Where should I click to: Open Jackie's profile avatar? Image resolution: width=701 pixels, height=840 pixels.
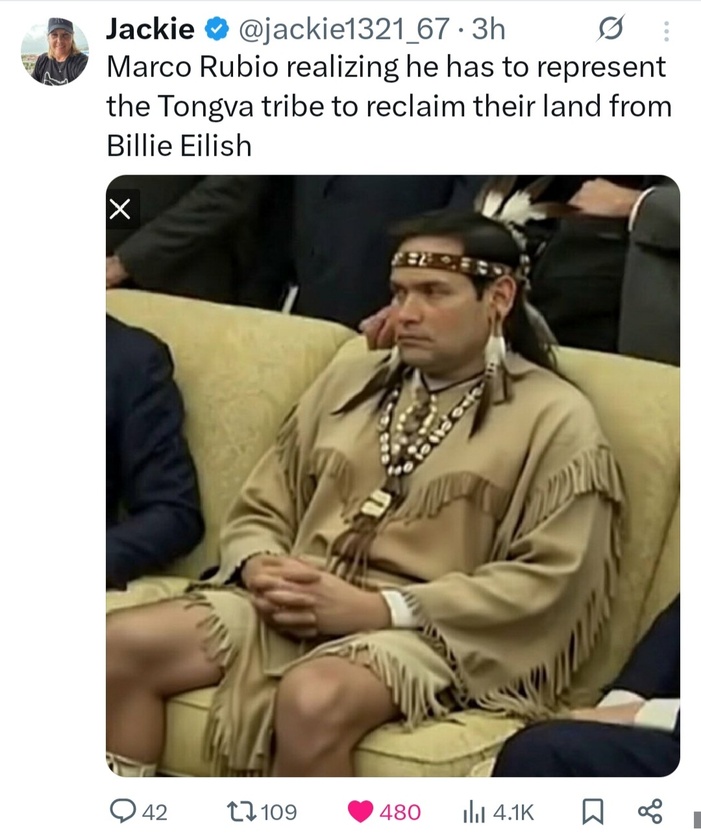coord(55,51)
